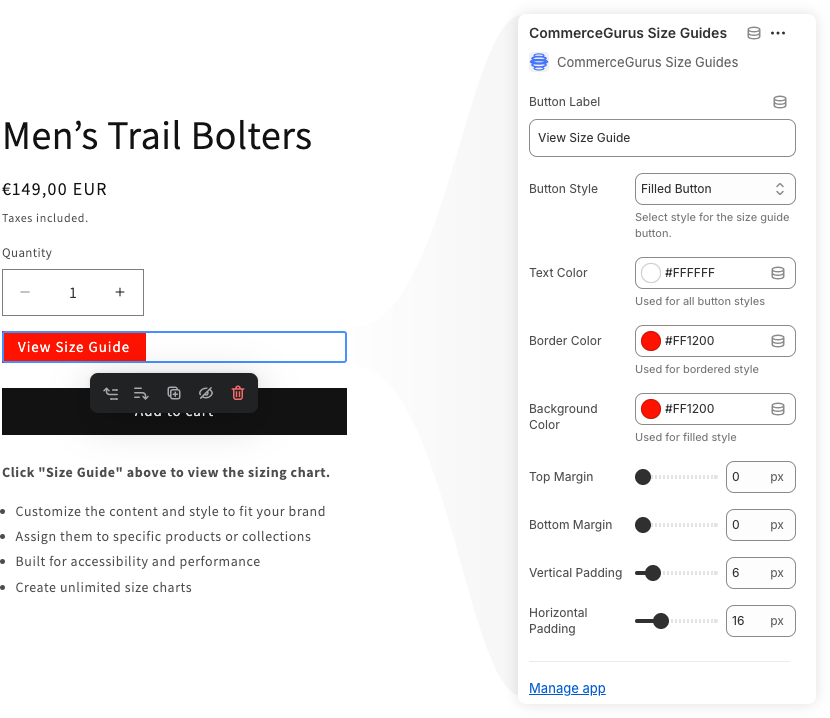The image size is (830, 718).
Task: Select Filled Button from style selector
Action: pyautogui.click(x=714, y=188)
